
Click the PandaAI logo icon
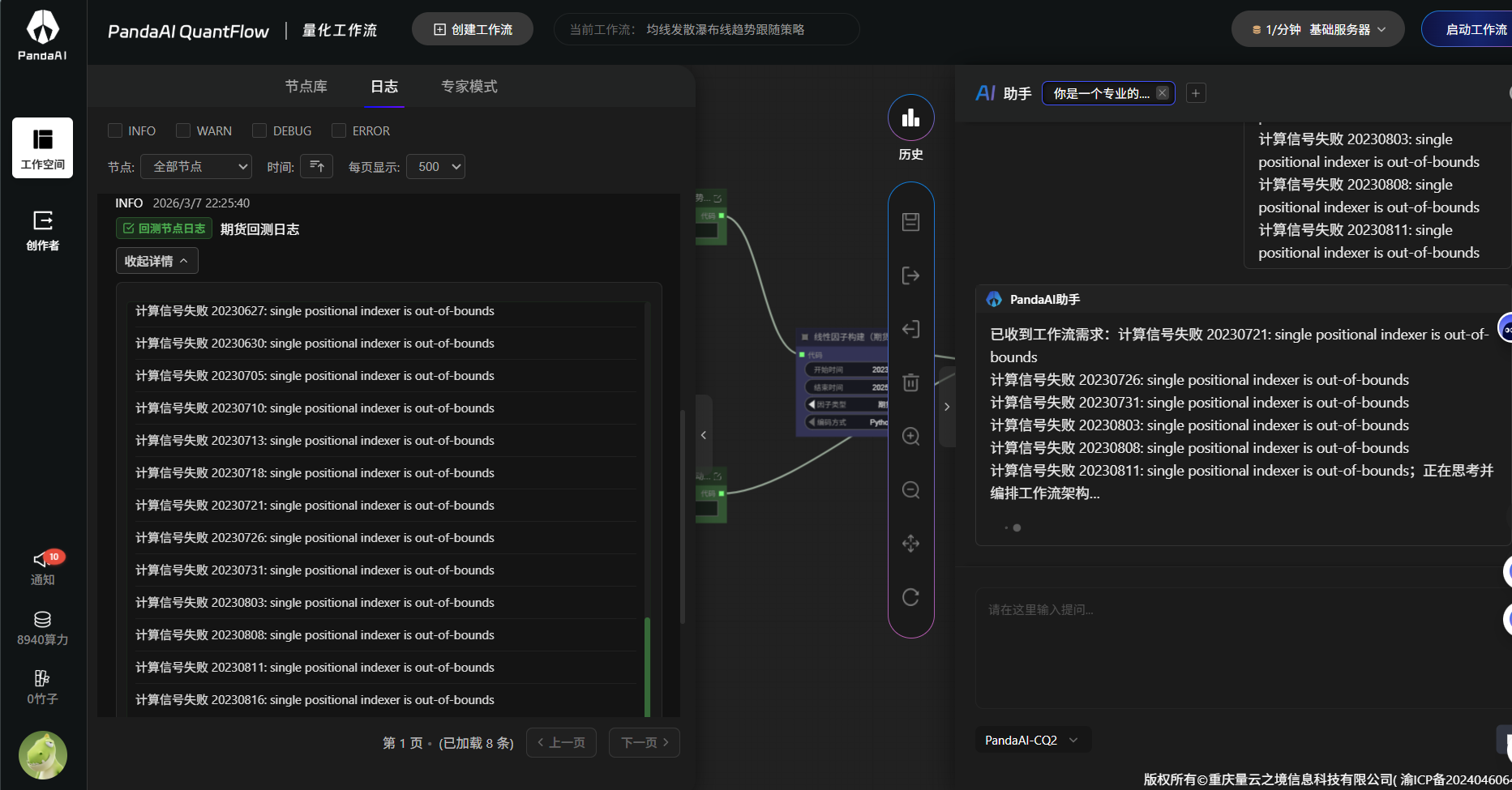(42, 36)
